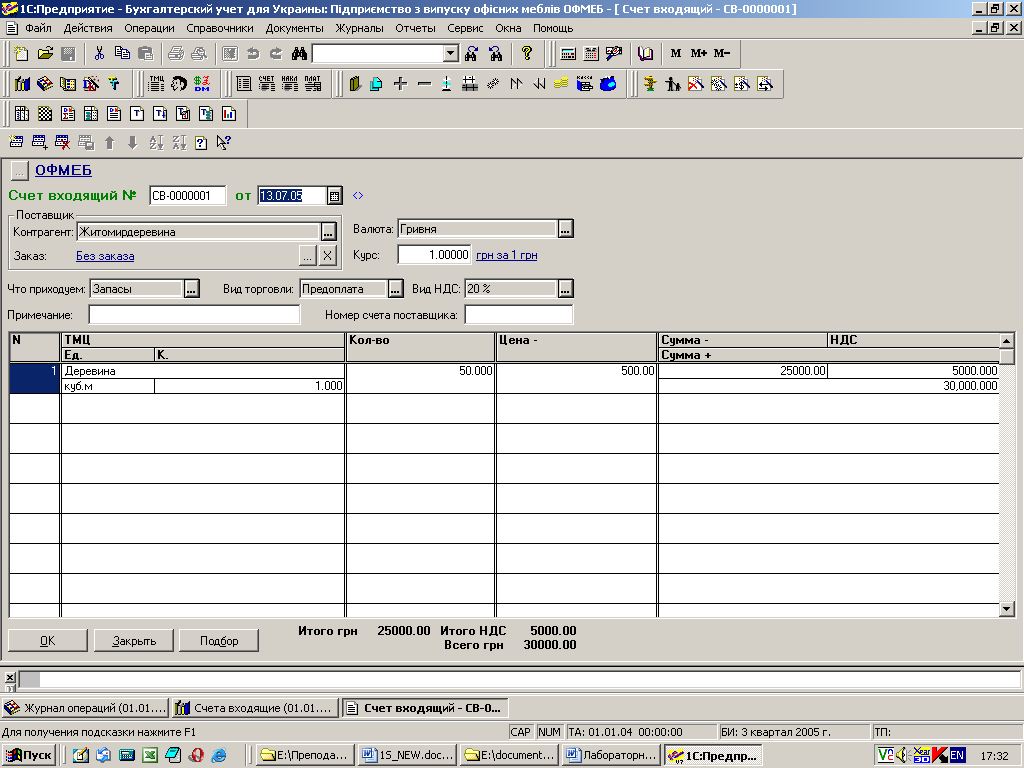Click the M+ memory button
1024x768 pixels.
pos(699,54)
